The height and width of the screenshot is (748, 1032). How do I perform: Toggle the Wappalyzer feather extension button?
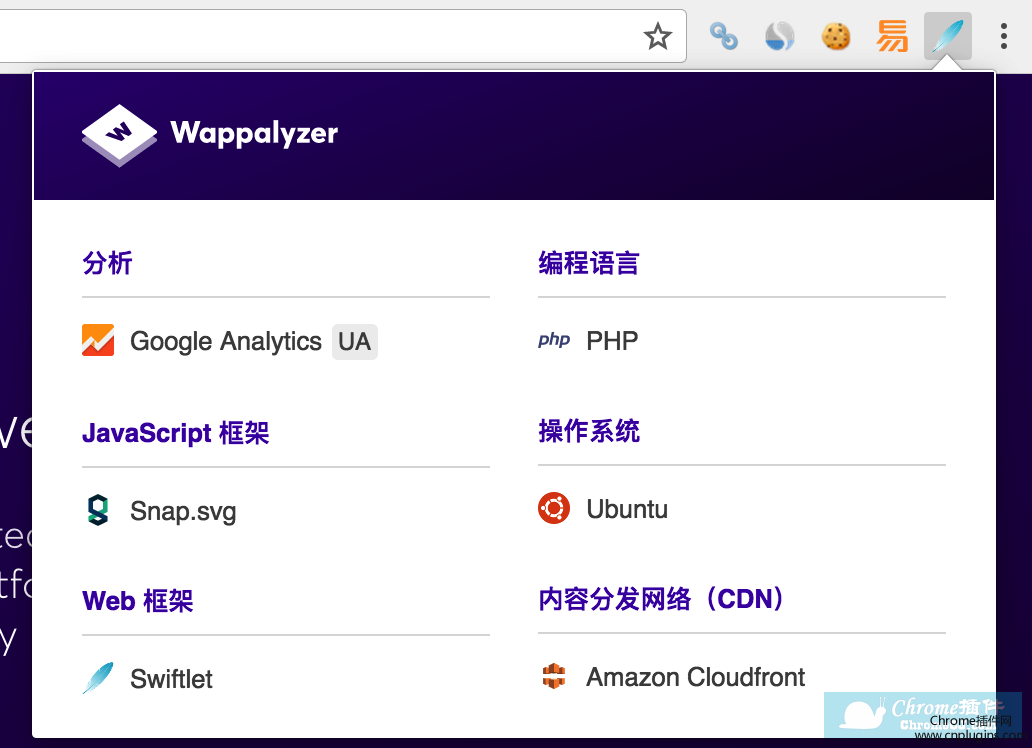tap(948, 36)
